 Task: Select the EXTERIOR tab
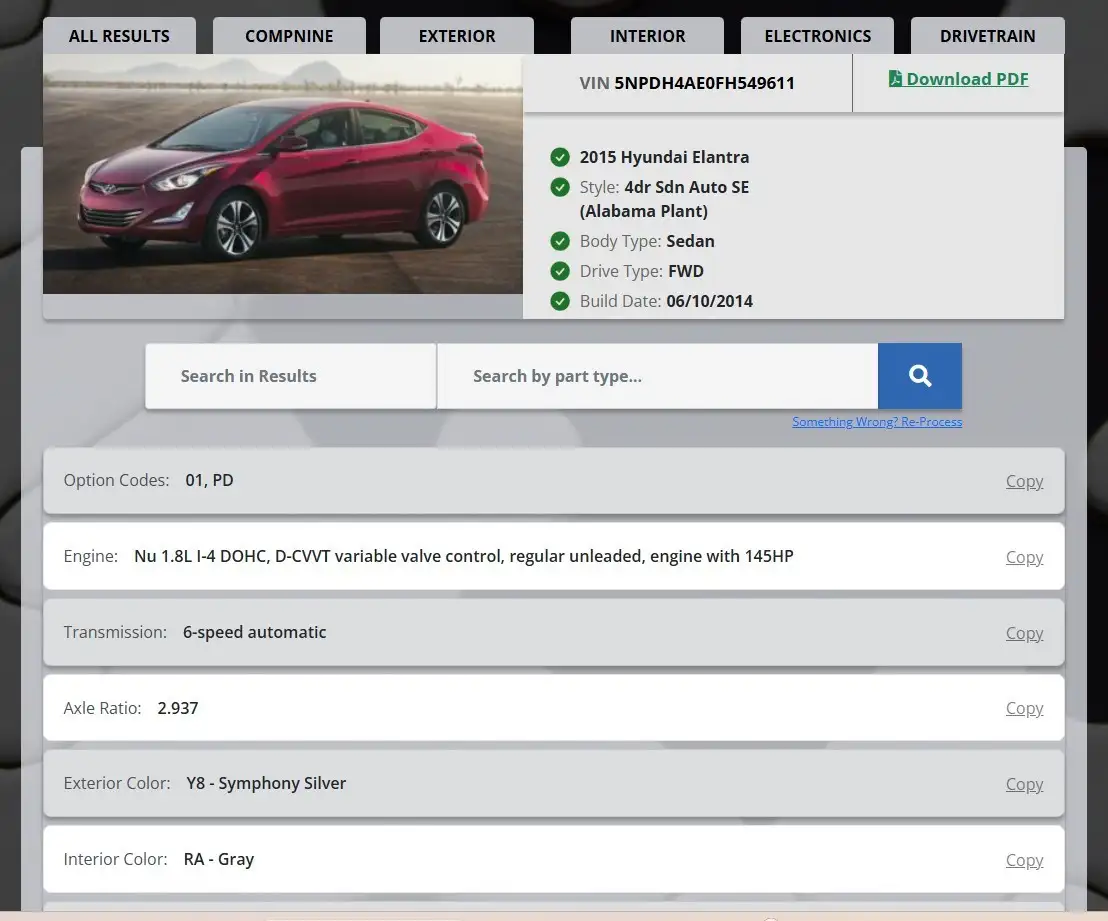click(x=456, y=36)
